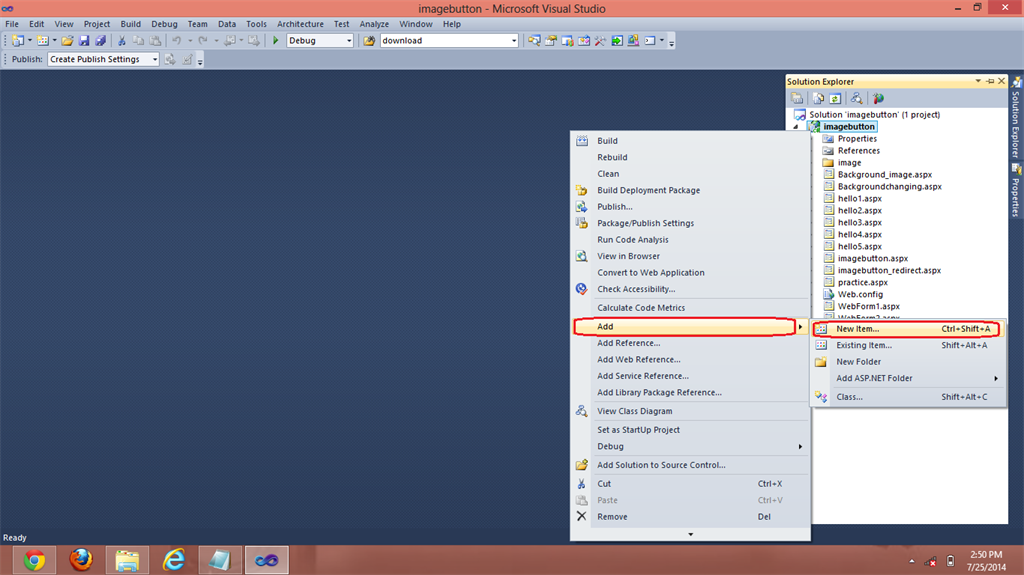Click the Solution Explorer toolbar icon
The image size is (1024, 575).
(x=534, y=41)
